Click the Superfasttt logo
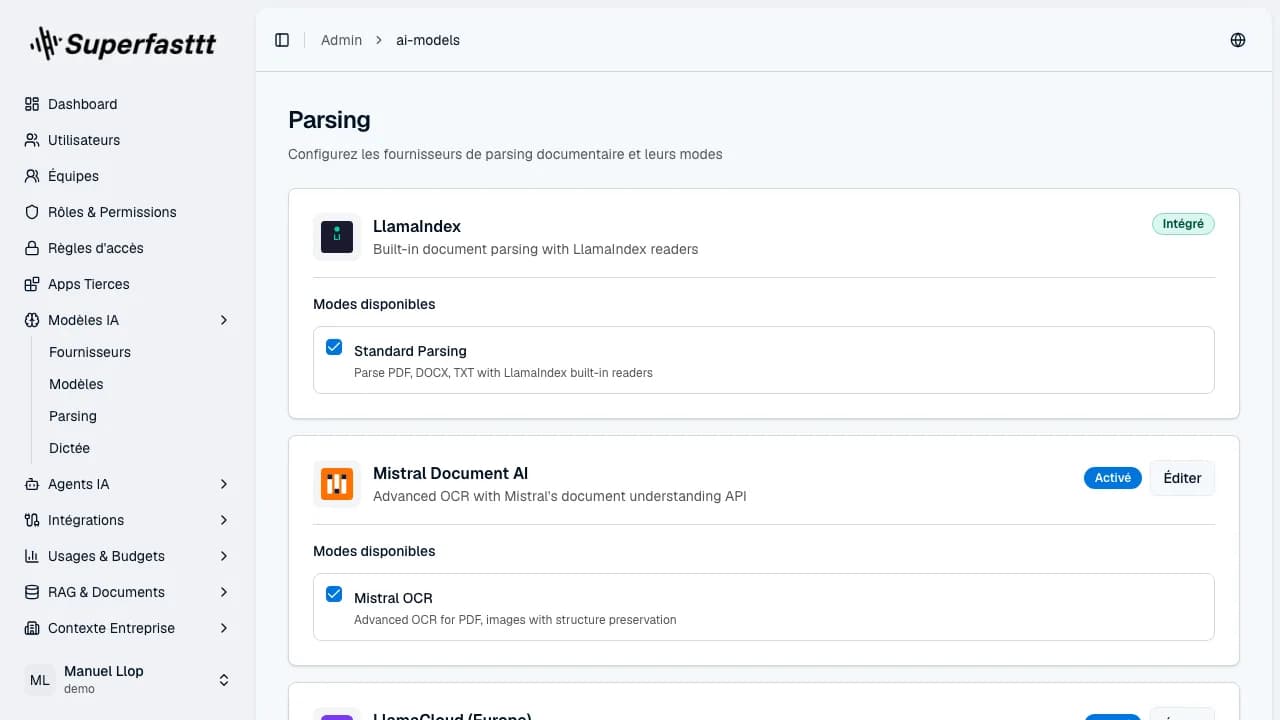The image size is (1280, 720). point(123,43)
